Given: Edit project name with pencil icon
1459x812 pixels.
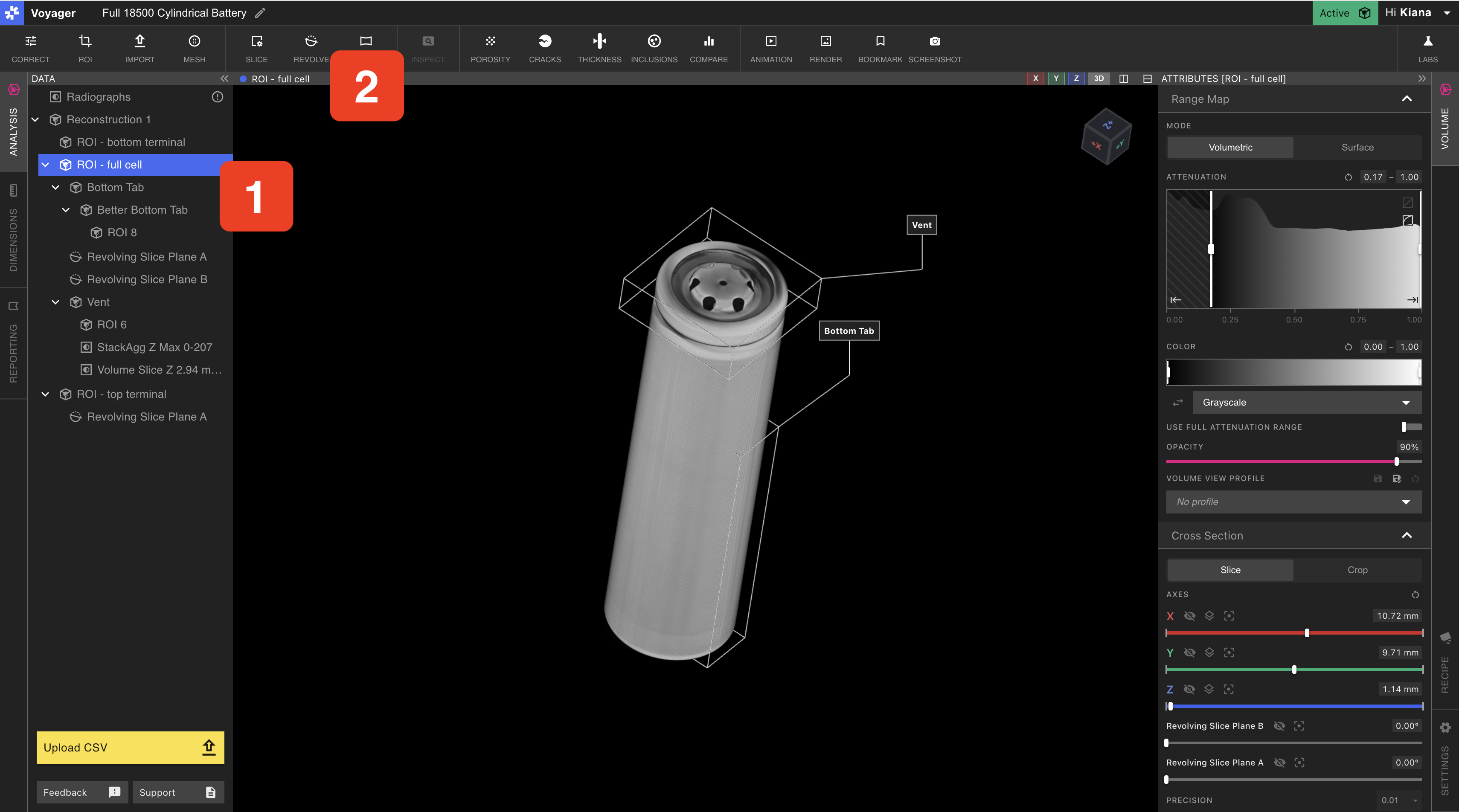Looking at the screenshot, I should [261, 12].
